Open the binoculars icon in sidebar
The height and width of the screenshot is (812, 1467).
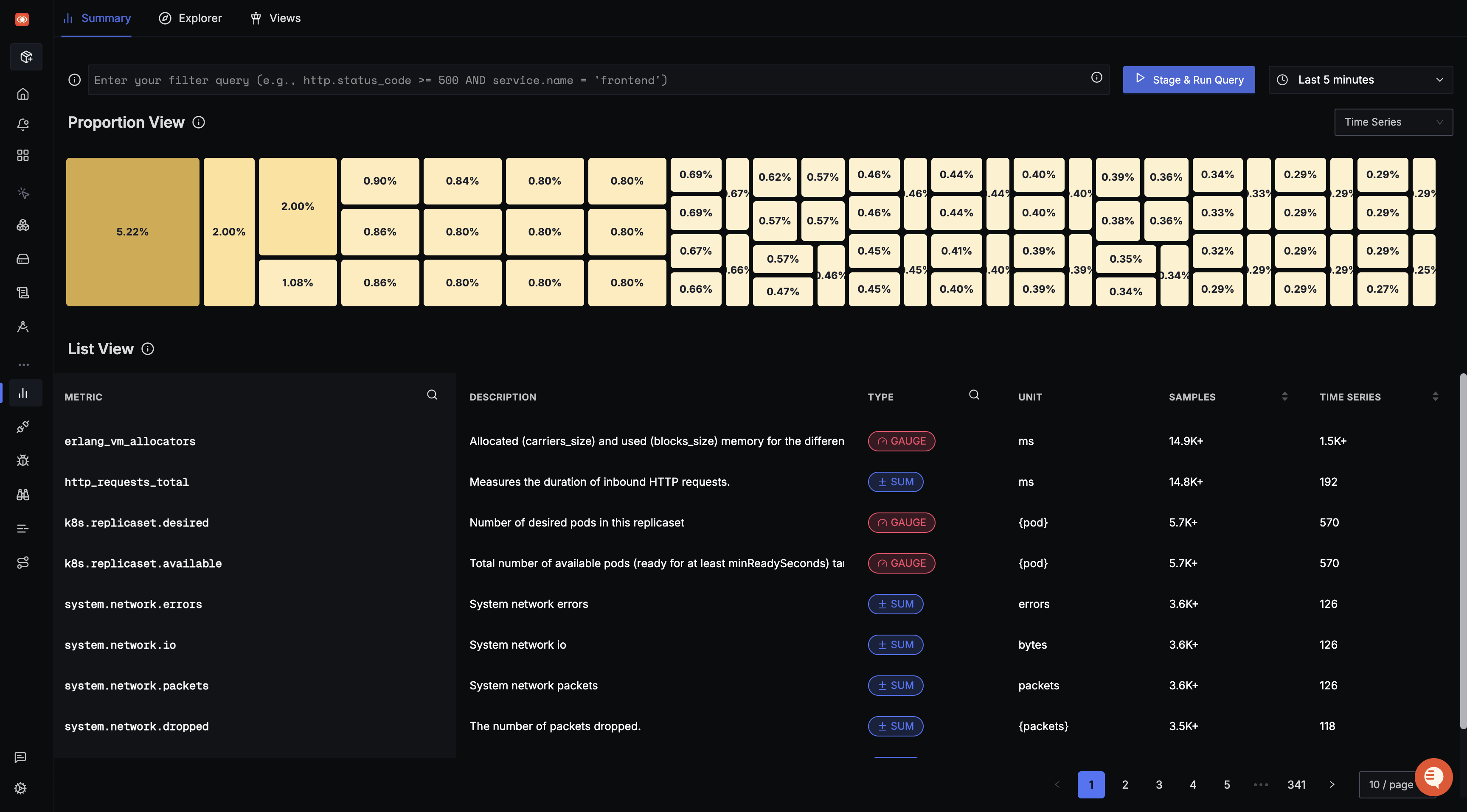[23, 495]
